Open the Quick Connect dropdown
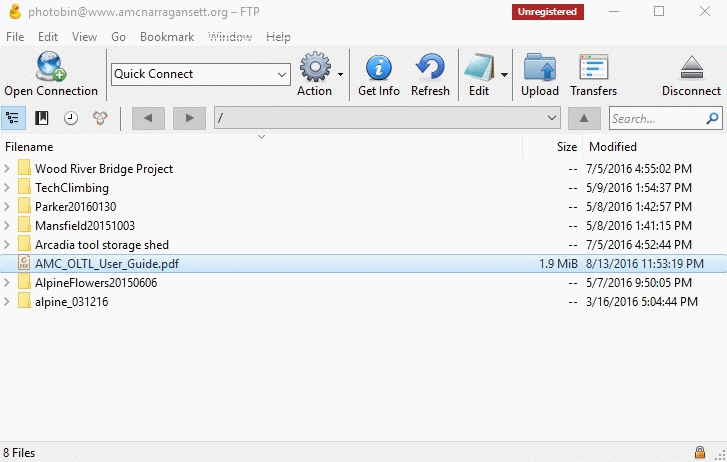 281,74
